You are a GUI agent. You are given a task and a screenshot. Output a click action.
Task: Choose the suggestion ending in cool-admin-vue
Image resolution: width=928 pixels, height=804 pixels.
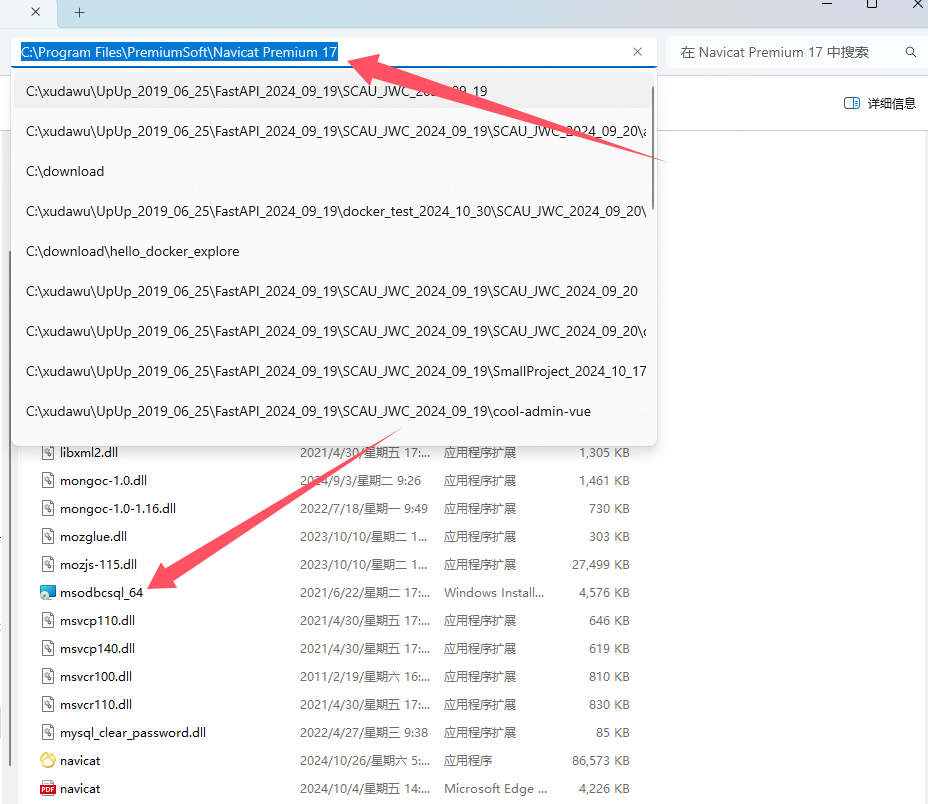pyautogui.click(x=333, y=411)
